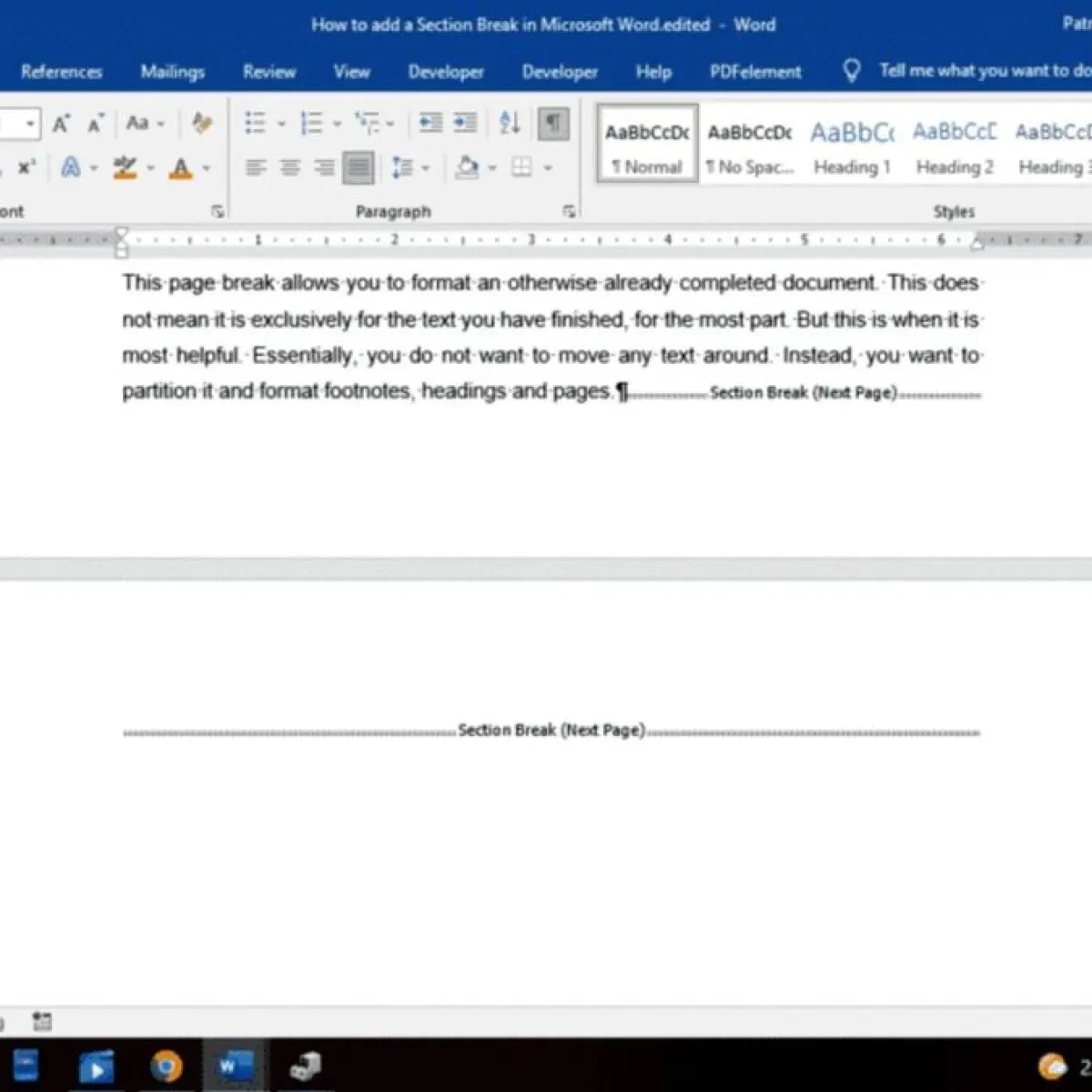Select the PDFelement tab
The image size is (1092, 1092).
tap(755, 72)
